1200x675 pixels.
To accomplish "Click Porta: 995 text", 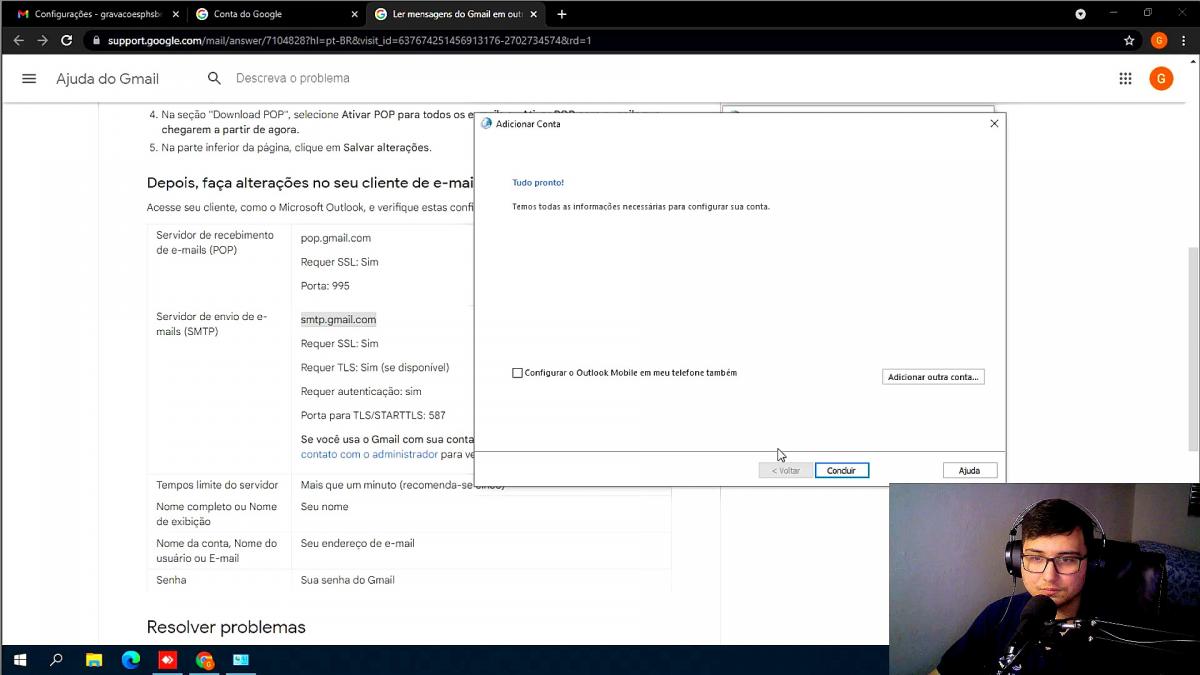I will click(325, 286).
